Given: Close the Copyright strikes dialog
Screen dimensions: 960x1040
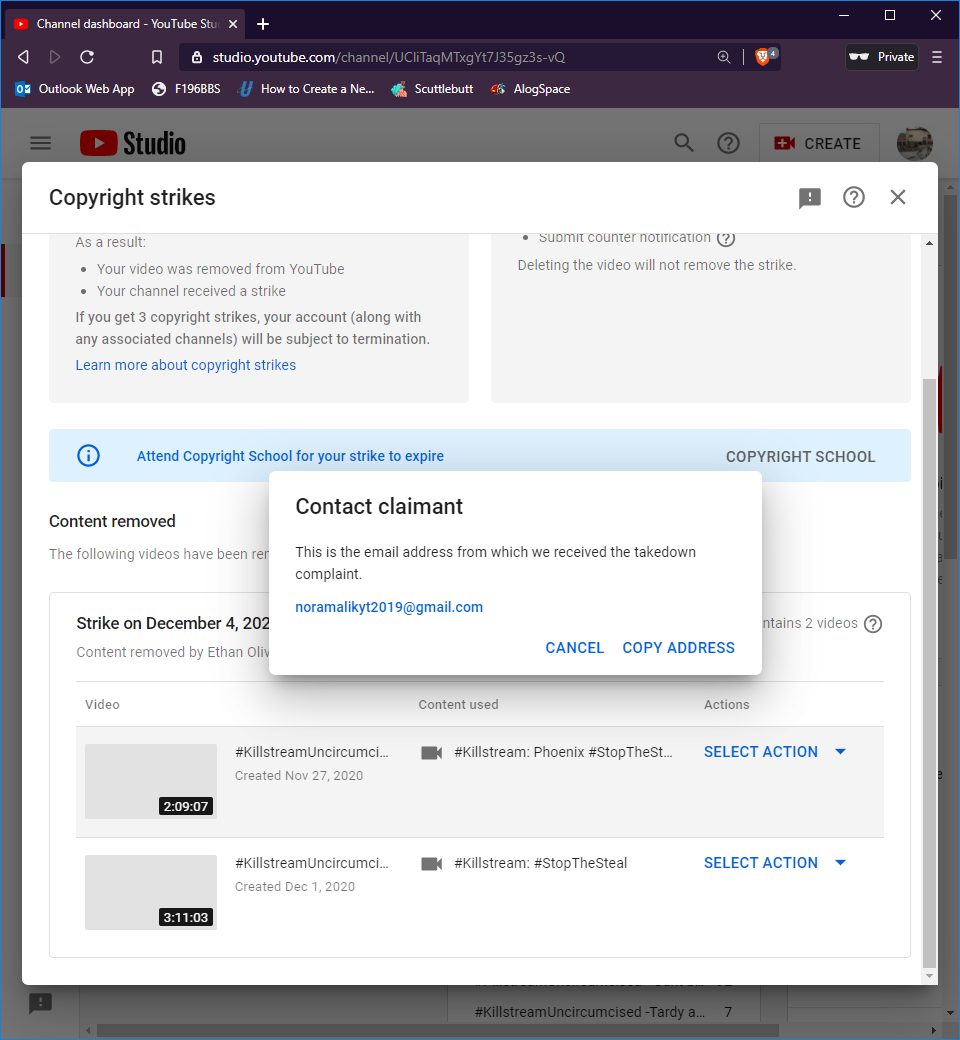Looking at the screenshot, I should (898, 197).
